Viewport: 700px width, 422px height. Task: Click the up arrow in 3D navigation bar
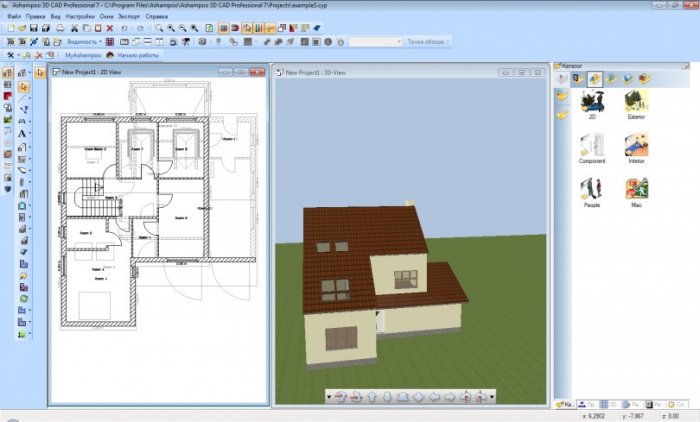coord(372,397)
